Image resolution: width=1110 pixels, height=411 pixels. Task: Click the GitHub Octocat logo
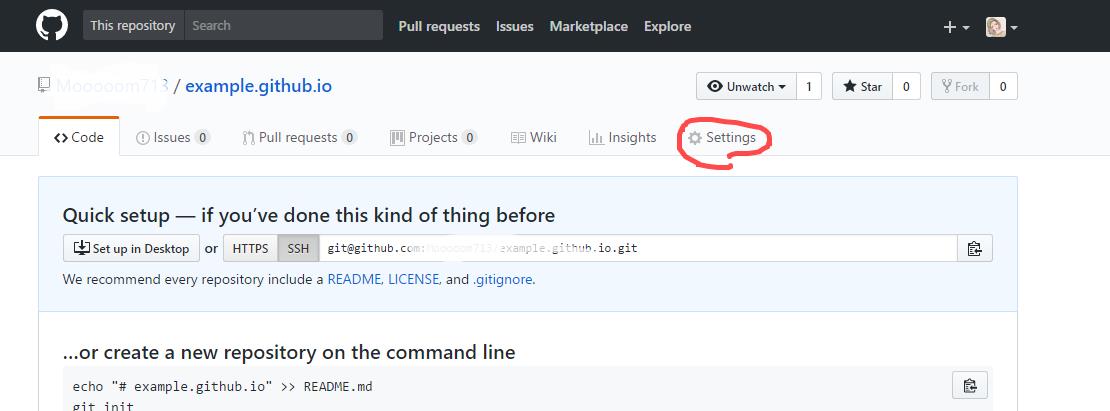(52, 26)
